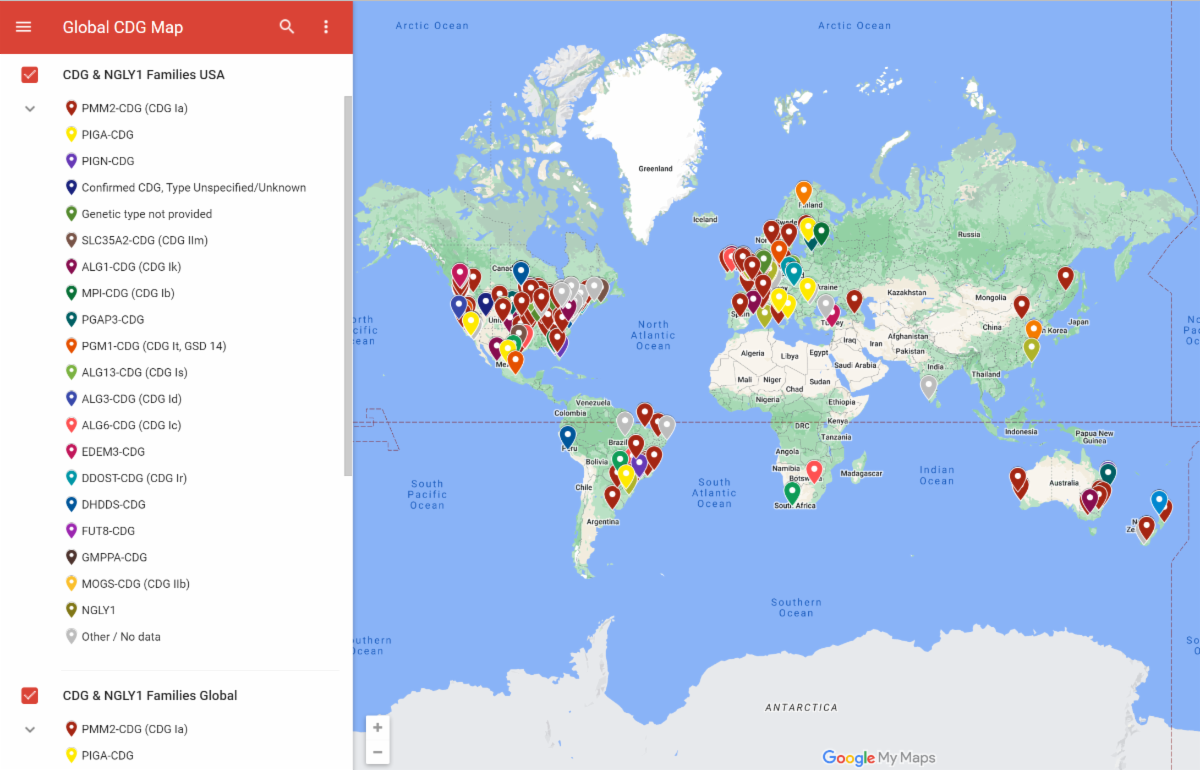Click the orange pin at South Korea
The height and width of the screenshot is (770, 1200).
pyautogui.click(x=1034, y=329)
